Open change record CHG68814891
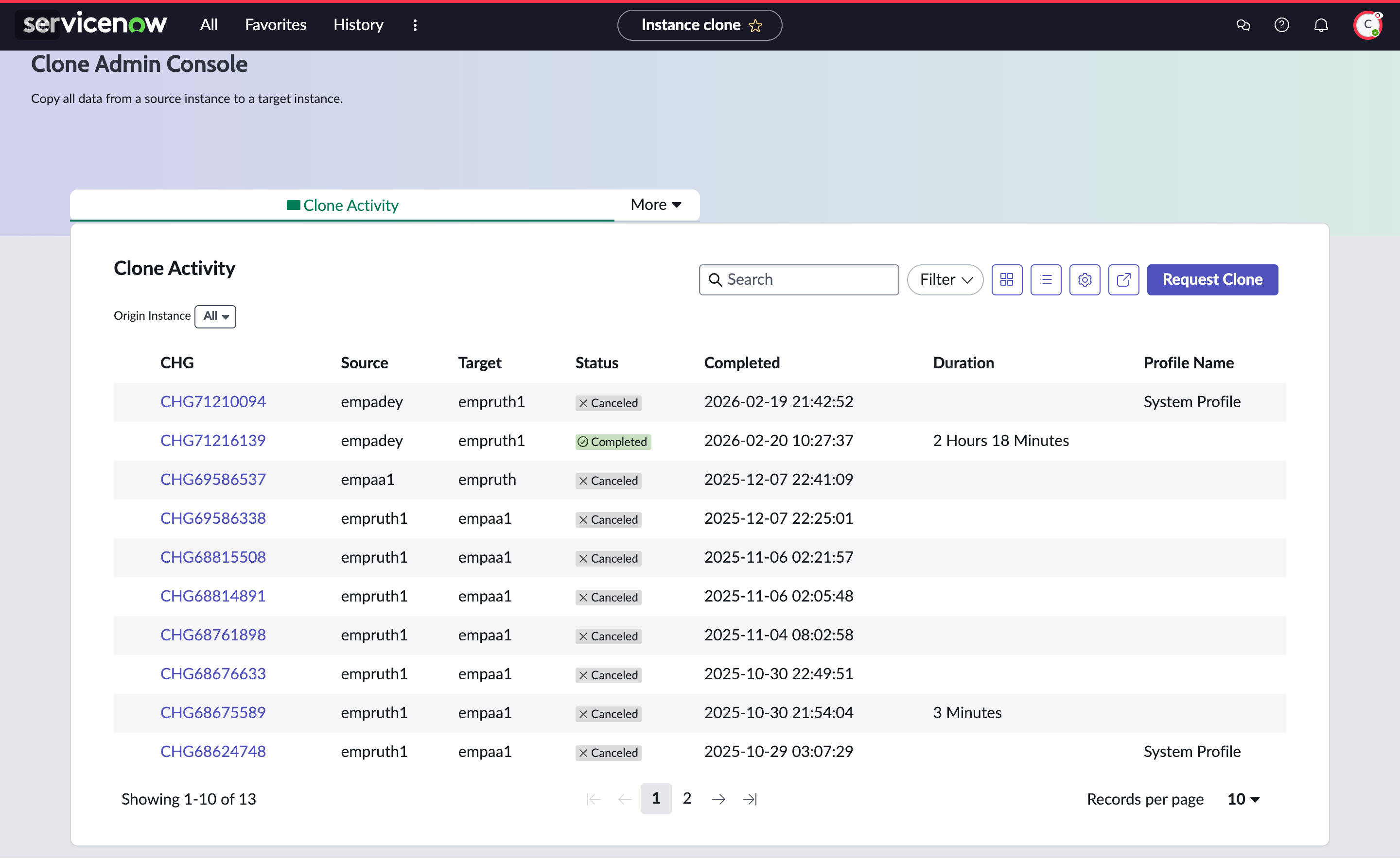 (x=213, y=596)
